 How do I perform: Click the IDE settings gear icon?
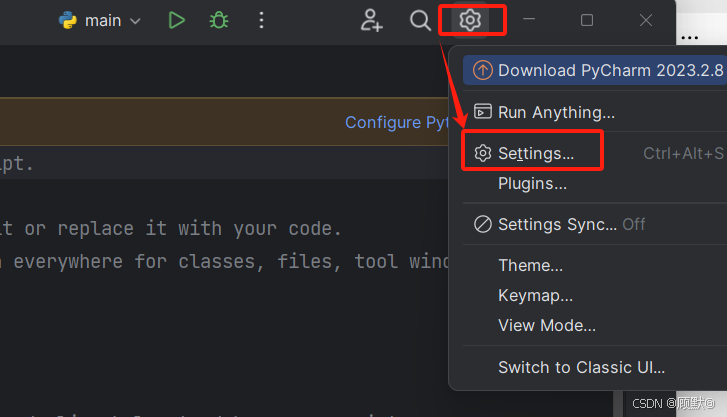click(x=471, y=20)
